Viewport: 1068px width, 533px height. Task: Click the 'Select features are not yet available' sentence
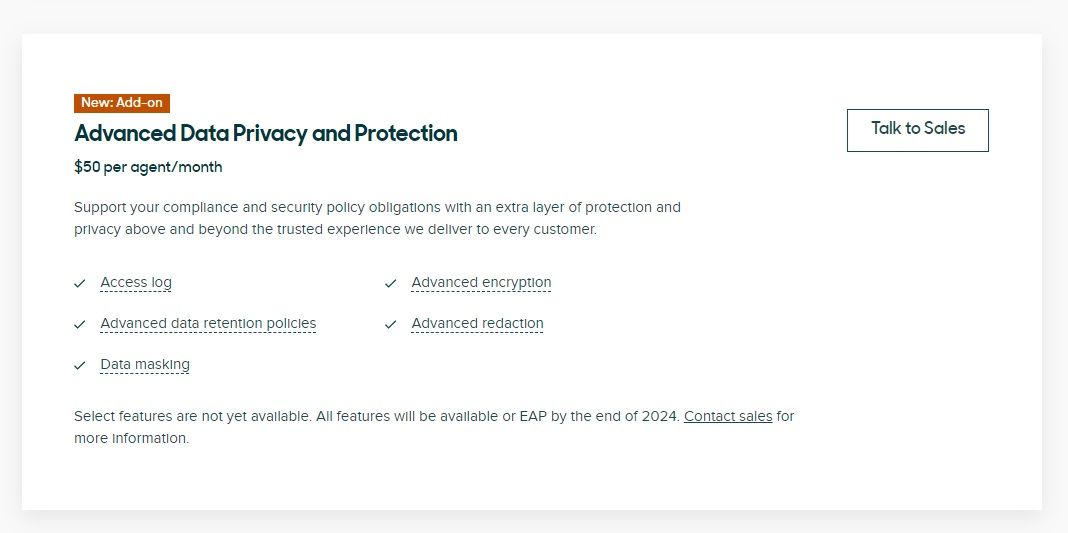[x=192, y=416]
